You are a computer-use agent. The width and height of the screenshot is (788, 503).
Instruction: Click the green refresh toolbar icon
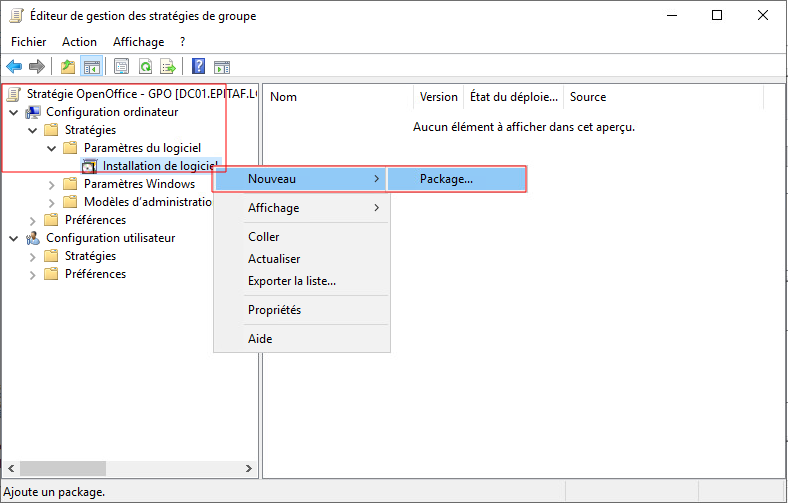145,67
